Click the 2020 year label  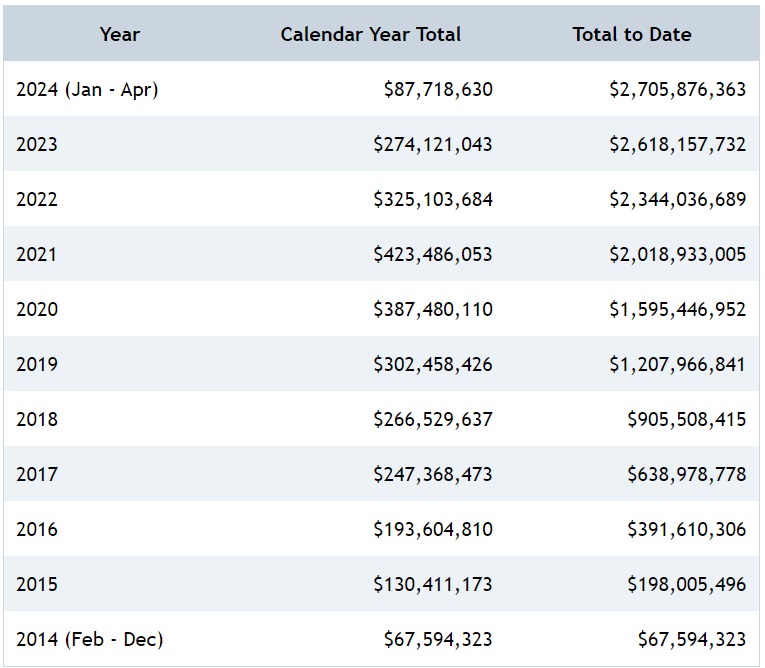point(37,309)
